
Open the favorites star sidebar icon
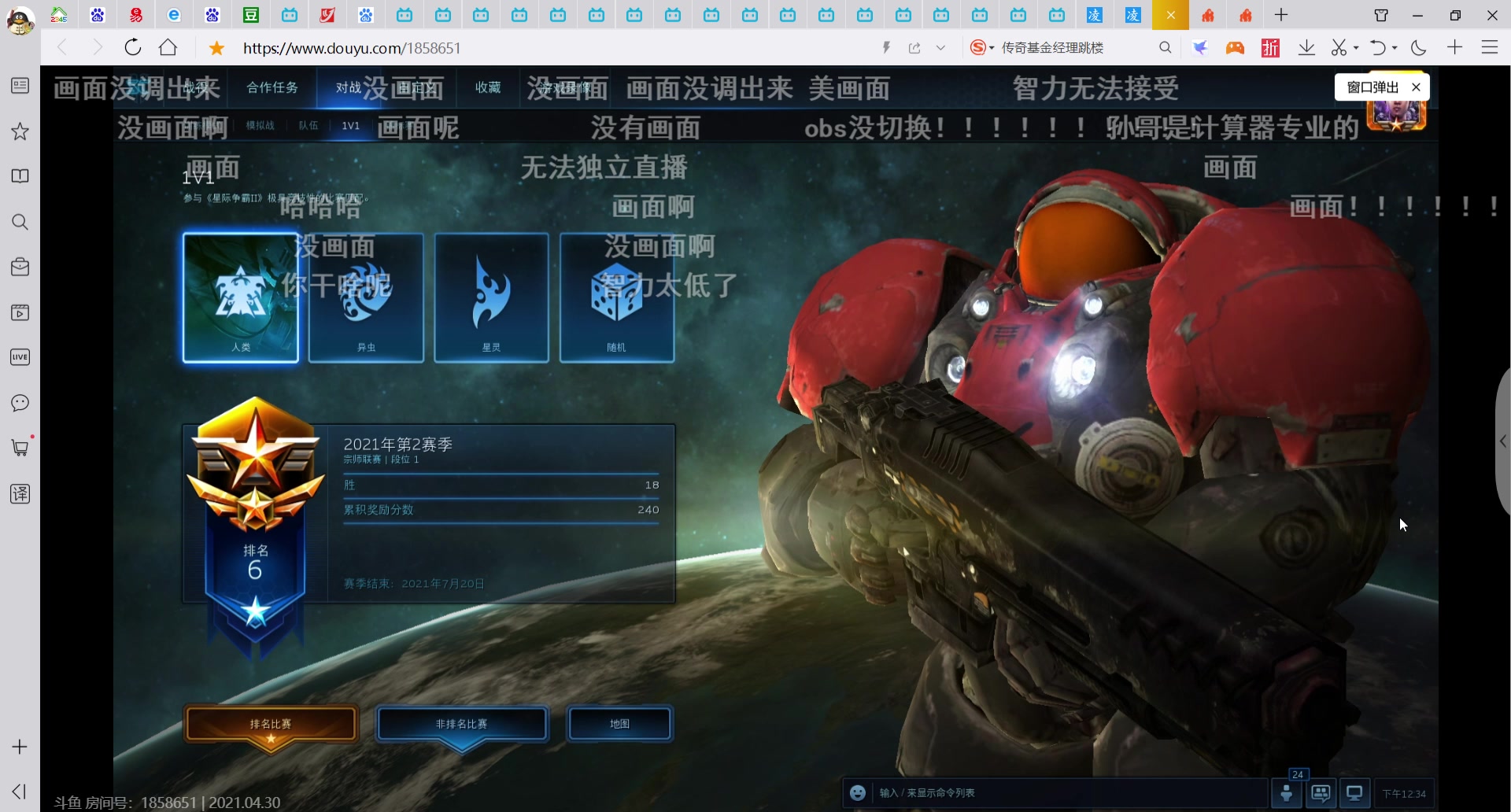click(20, 131)
